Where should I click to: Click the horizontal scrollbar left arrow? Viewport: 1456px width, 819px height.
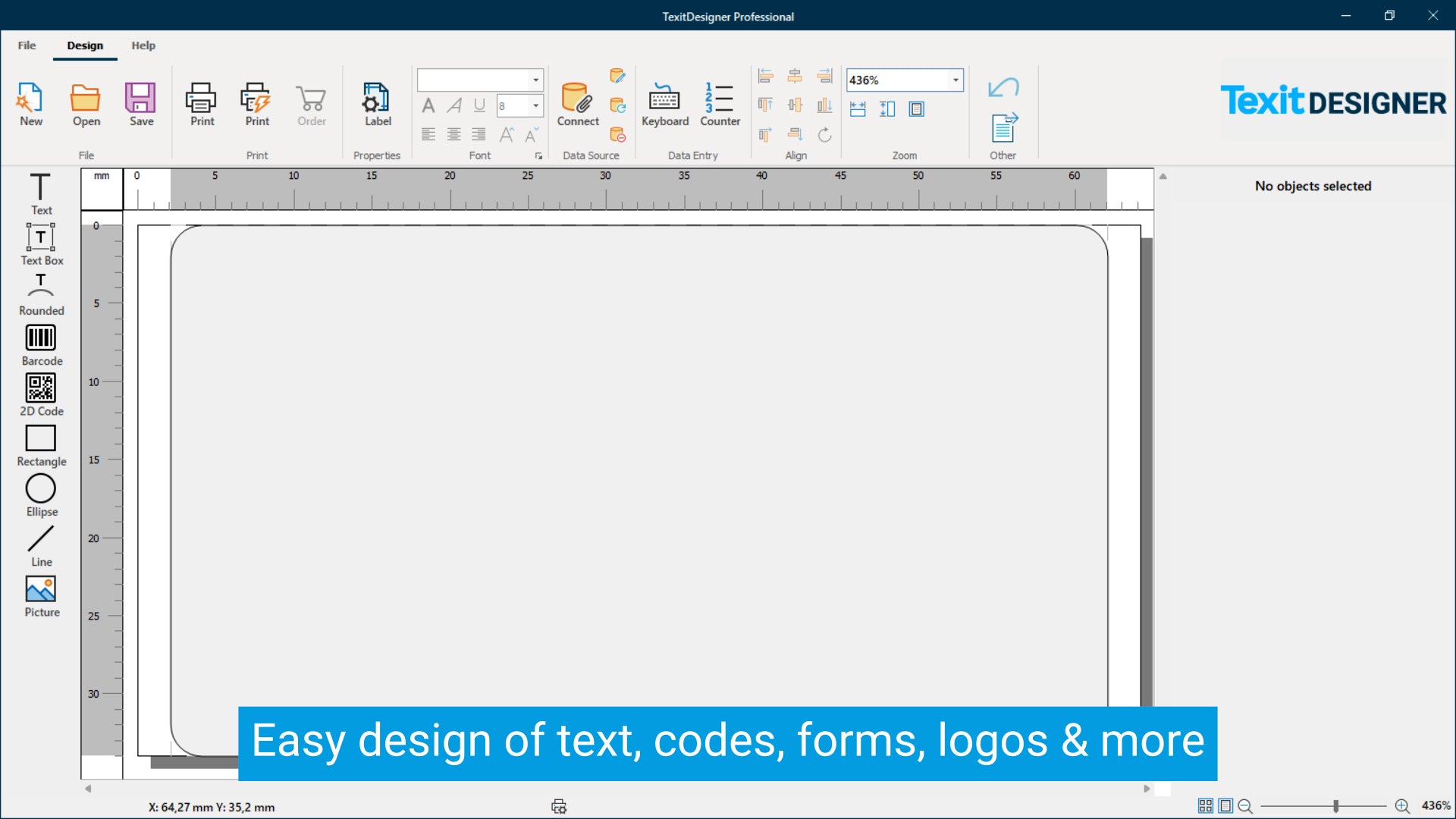click(88, 789)
